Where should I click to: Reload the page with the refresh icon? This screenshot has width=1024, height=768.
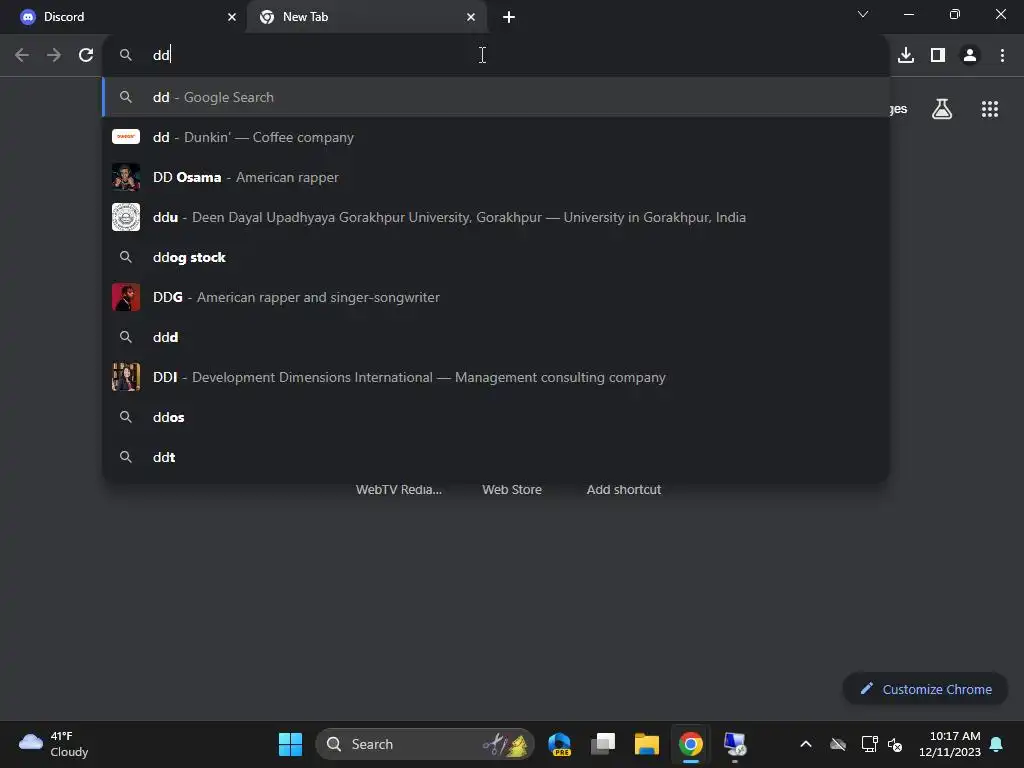(x=86, y=55)
